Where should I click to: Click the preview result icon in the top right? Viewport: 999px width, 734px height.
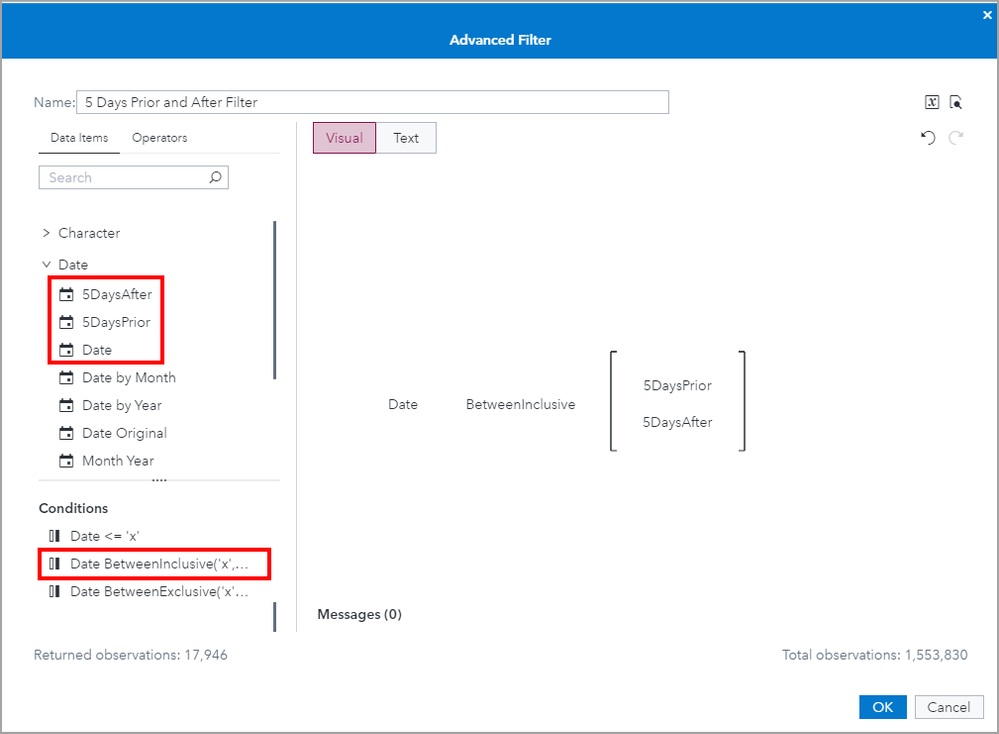[956, 102]
